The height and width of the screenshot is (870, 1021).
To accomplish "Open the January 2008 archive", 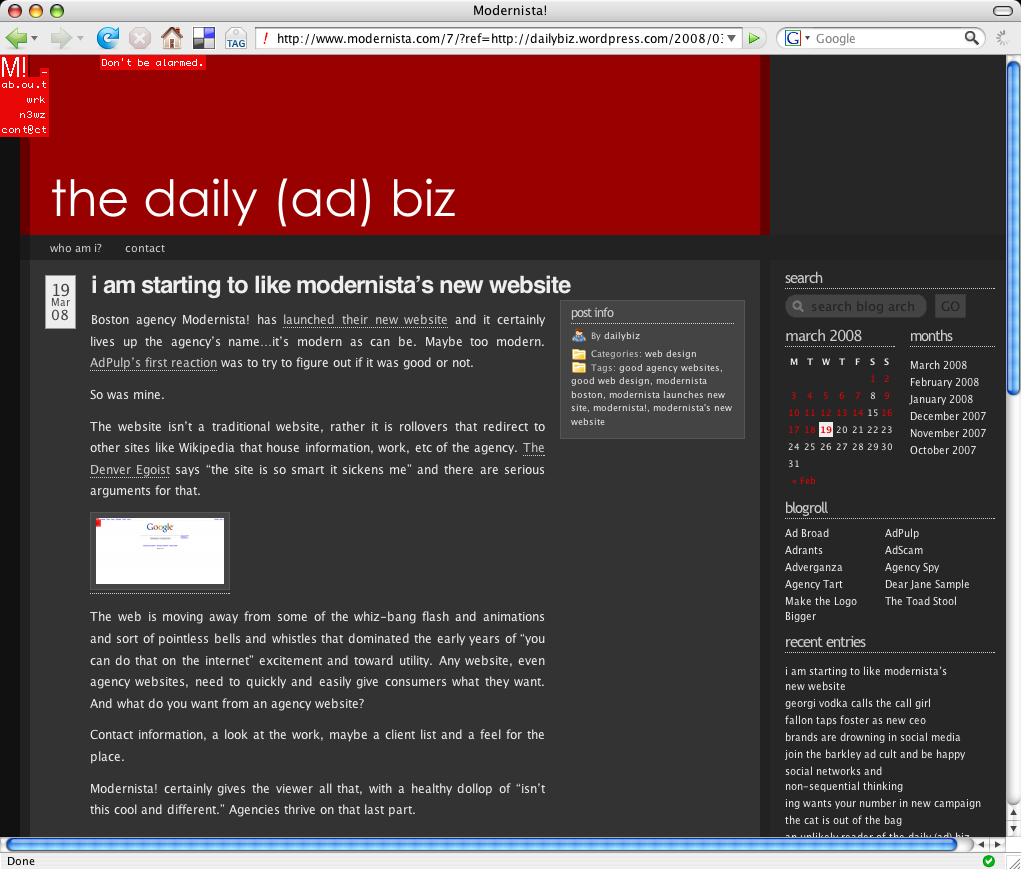I will pos(941,399).
